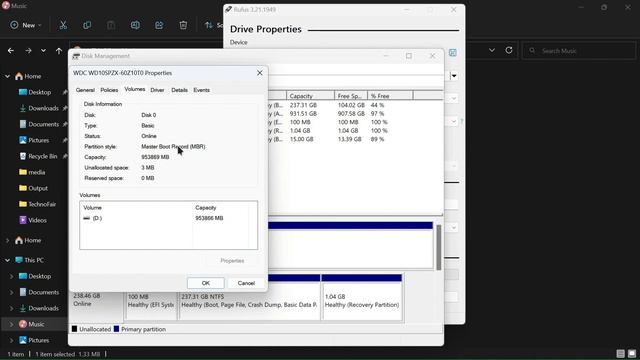640x360 pixels.
Task: Open the media folder in sidebar
Action: 32,172
